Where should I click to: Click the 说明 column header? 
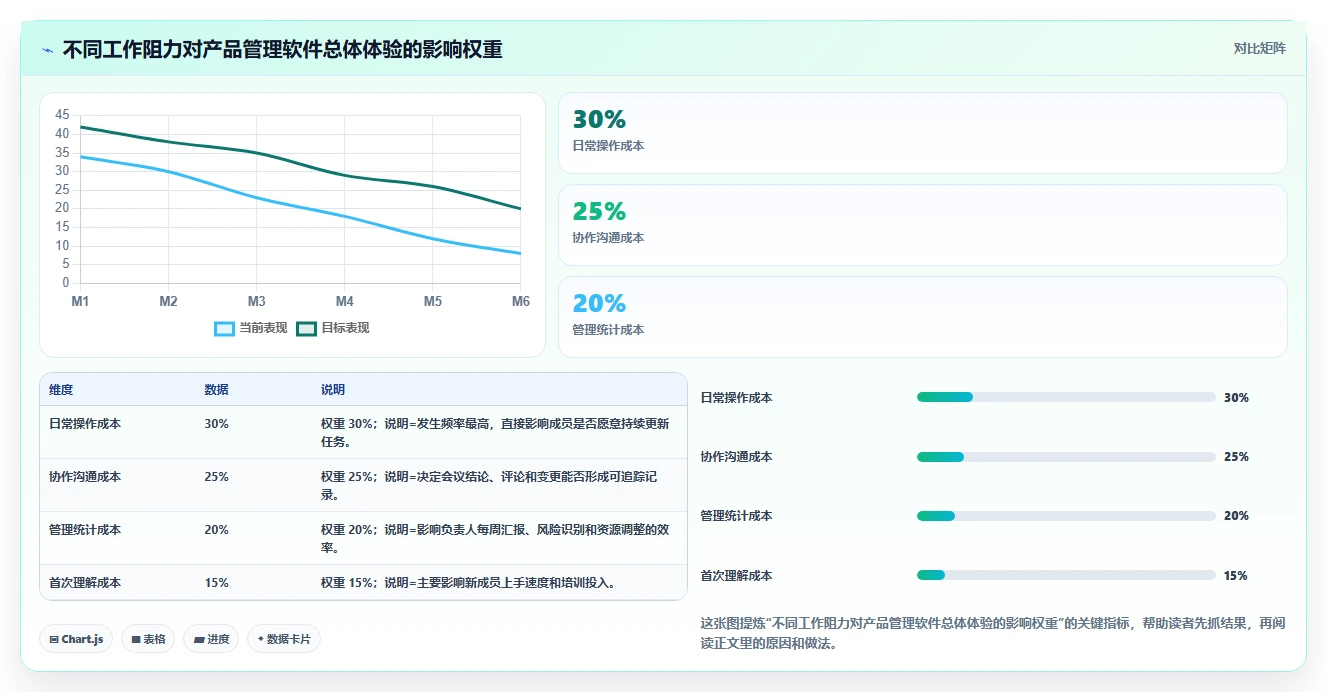(x=333, y=389)
